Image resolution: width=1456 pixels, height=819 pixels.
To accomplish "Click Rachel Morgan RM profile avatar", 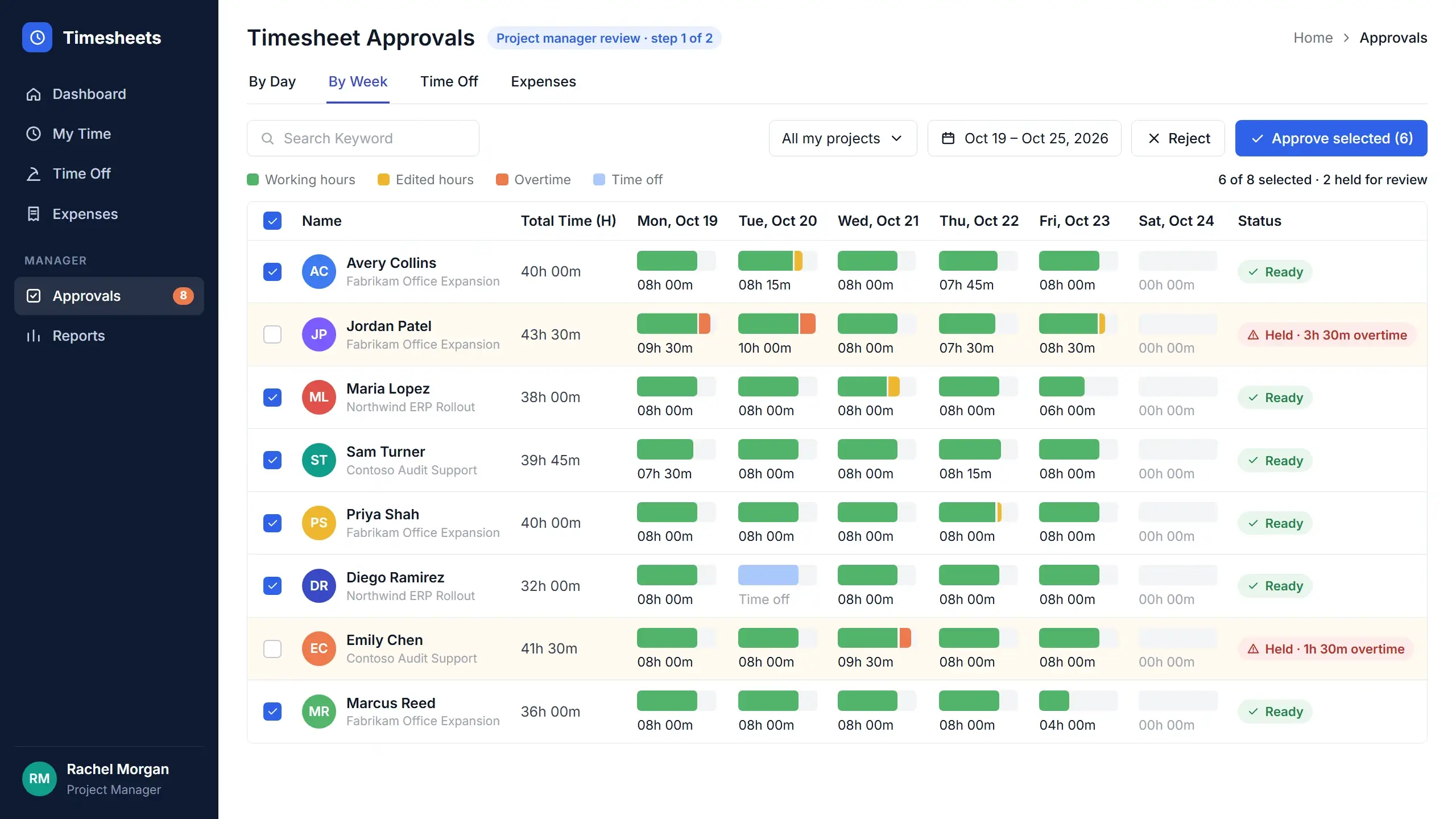I will [x=39, y=779].
